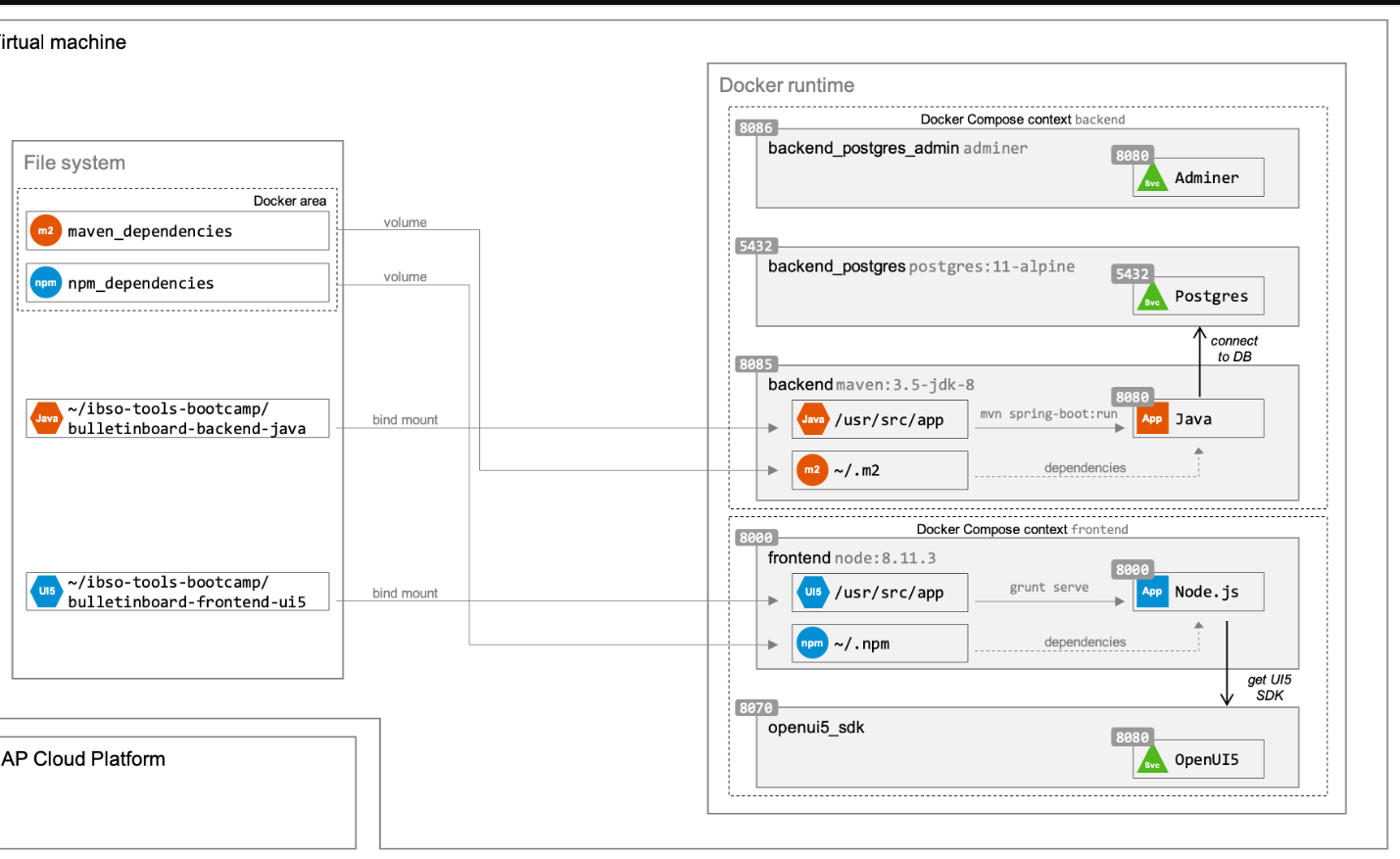The height and width of the screenshot is (859, 1400).
Task: Click the "grunt serve" command label
Action: coord(1049,588)
